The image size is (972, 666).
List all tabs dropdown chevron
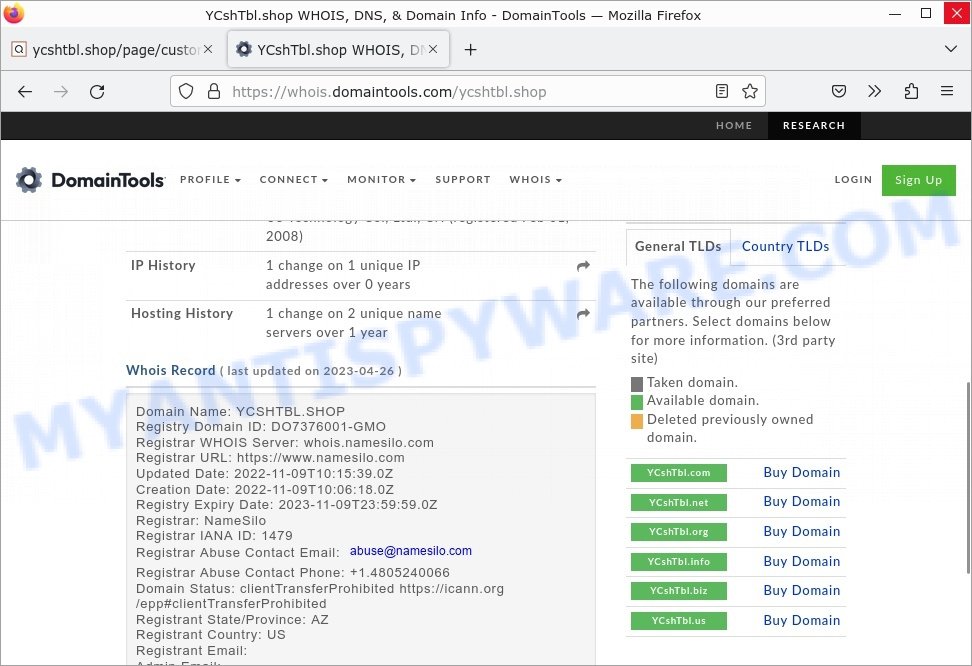950,49
